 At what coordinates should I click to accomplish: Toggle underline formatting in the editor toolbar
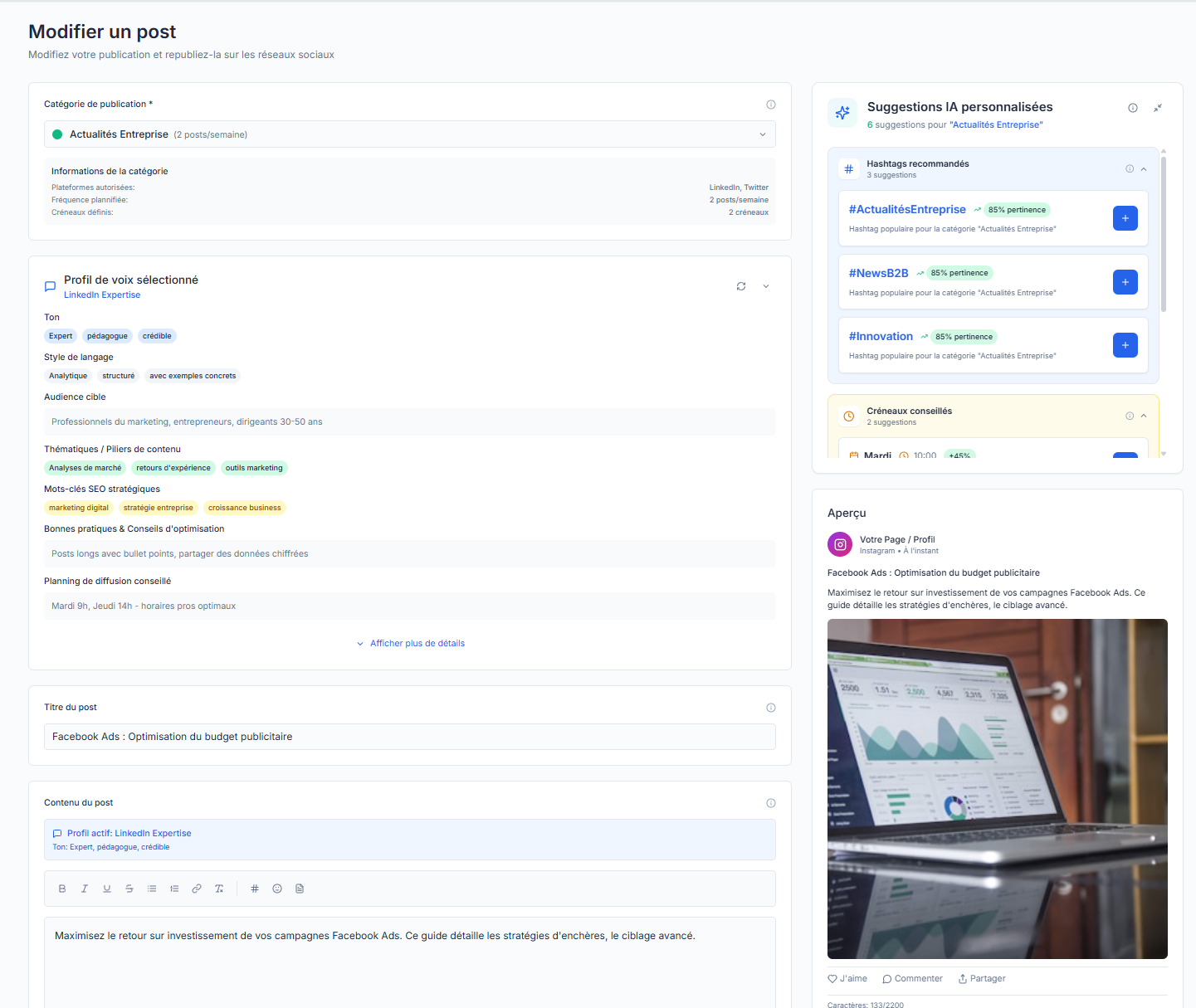click(107, 889)
